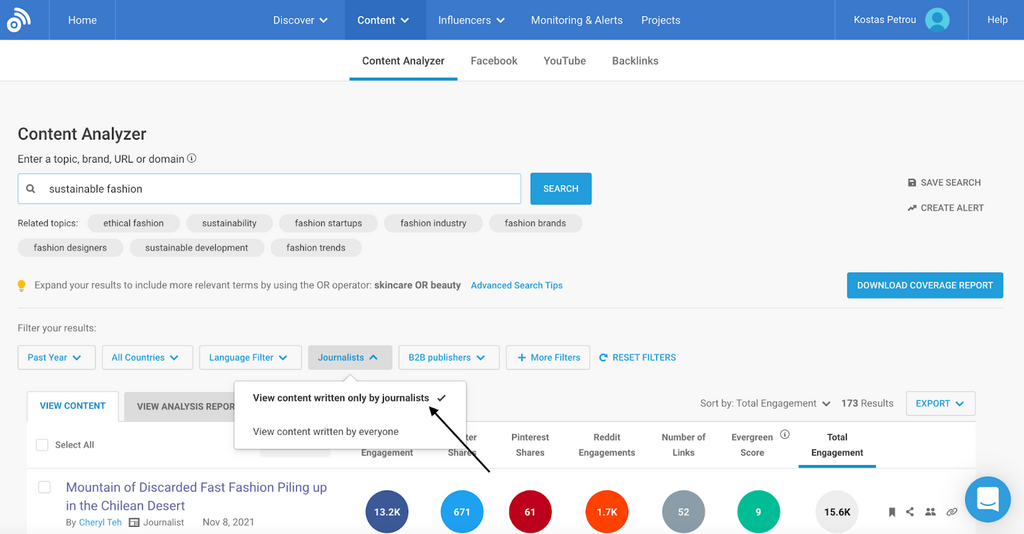Bookmark the Chilean Desert article
This screenshot has width=1024, height=534.
click(x=891, y=512)
